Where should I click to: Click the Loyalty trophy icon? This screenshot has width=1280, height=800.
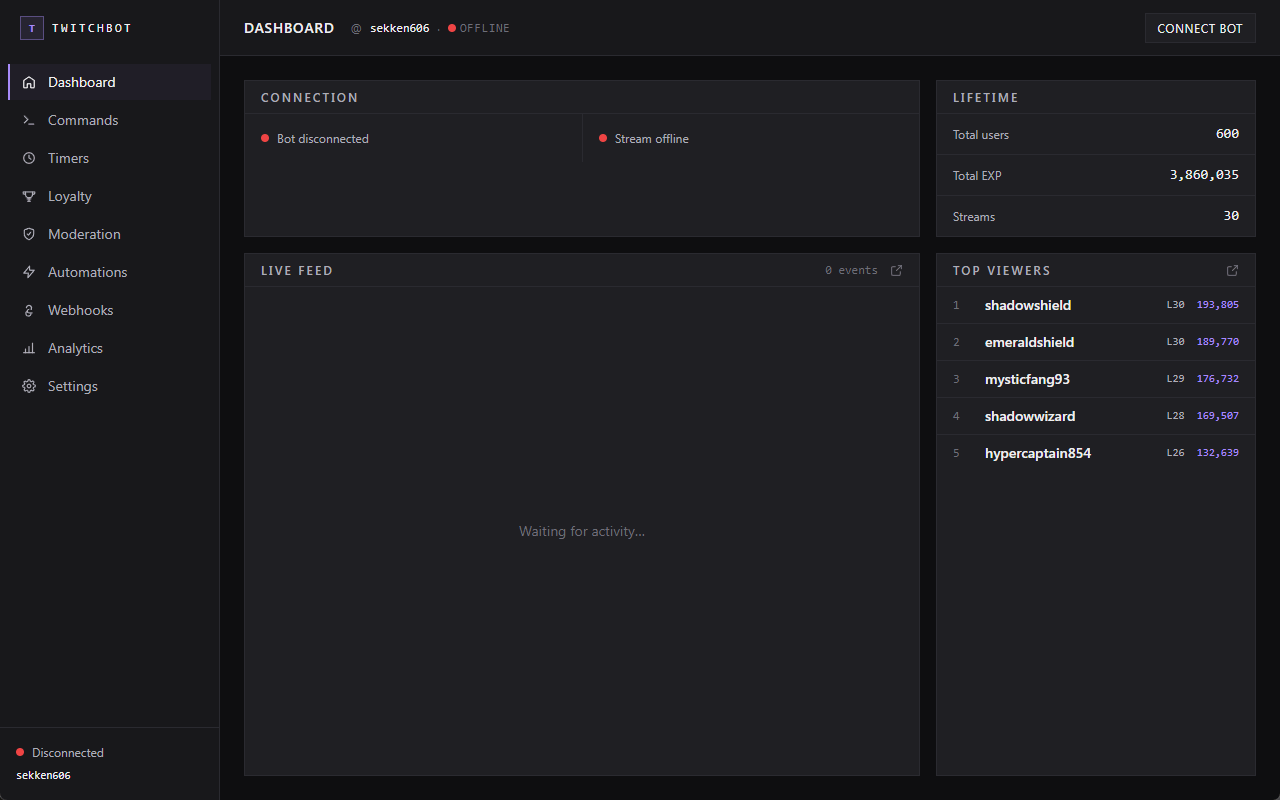[x=29, y=196]
